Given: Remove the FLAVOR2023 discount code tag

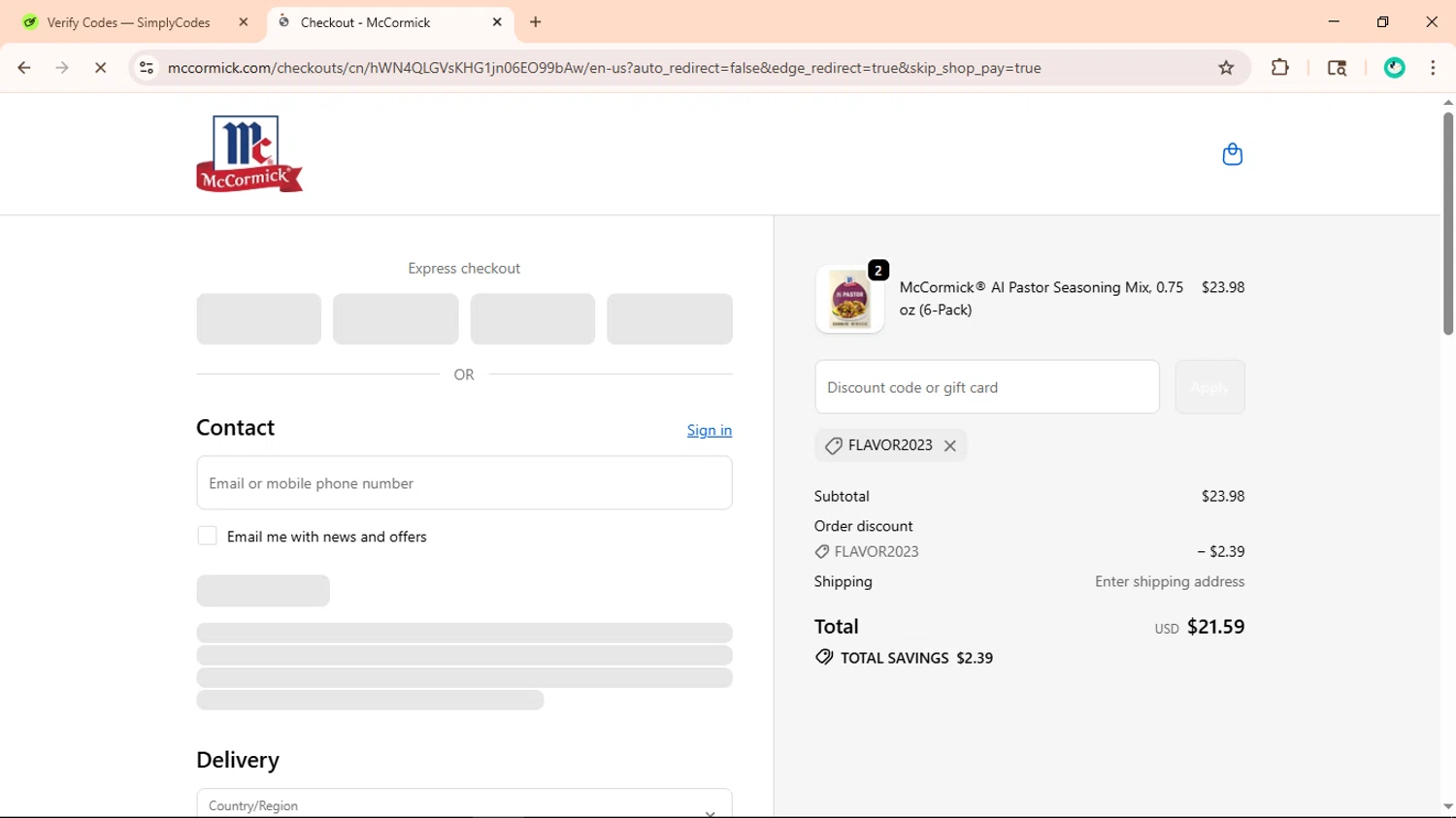Looking at the screenshot, I should (950, 445).
